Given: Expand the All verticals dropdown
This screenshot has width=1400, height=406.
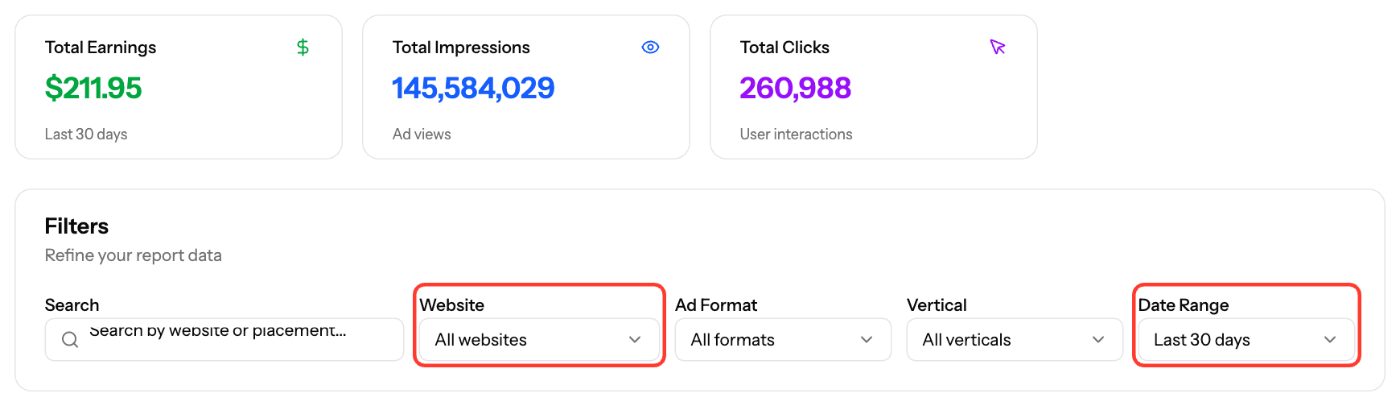Looking at the screenshot, I should (x=1015, y=340).
